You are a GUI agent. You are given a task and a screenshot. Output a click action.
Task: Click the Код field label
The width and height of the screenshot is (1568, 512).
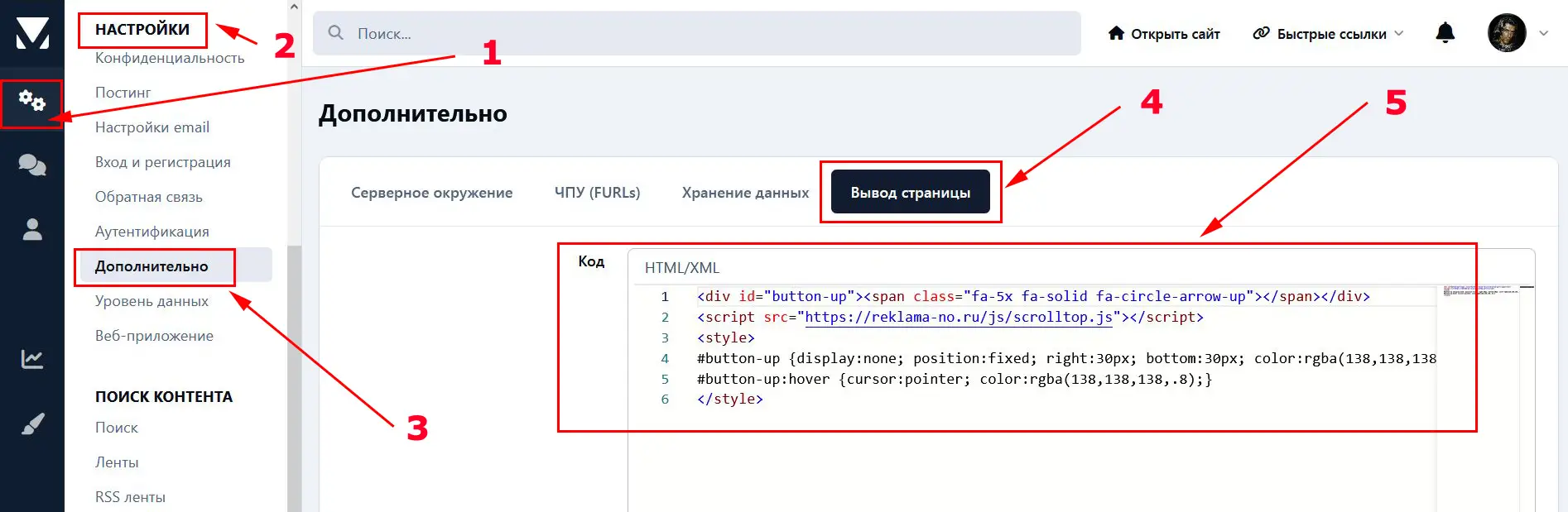click(591, 261)
